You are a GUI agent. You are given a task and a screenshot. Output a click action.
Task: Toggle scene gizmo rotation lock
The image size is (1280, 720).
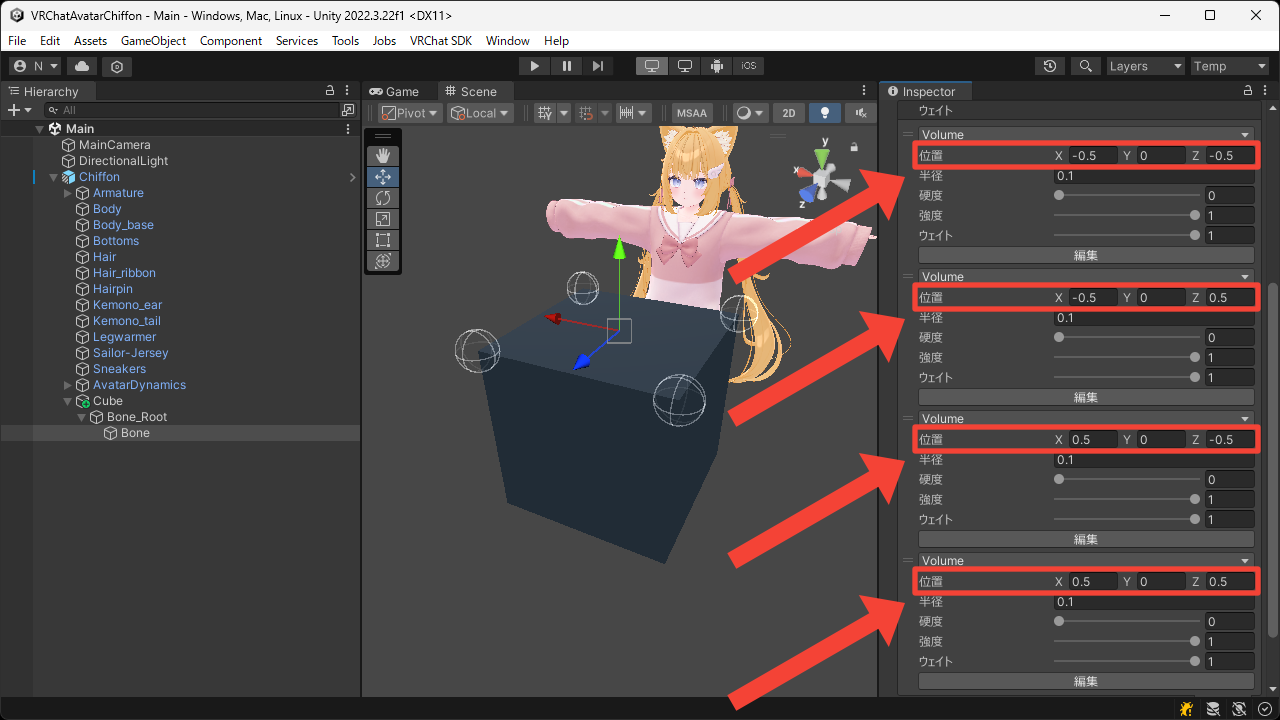coord(854,147)
